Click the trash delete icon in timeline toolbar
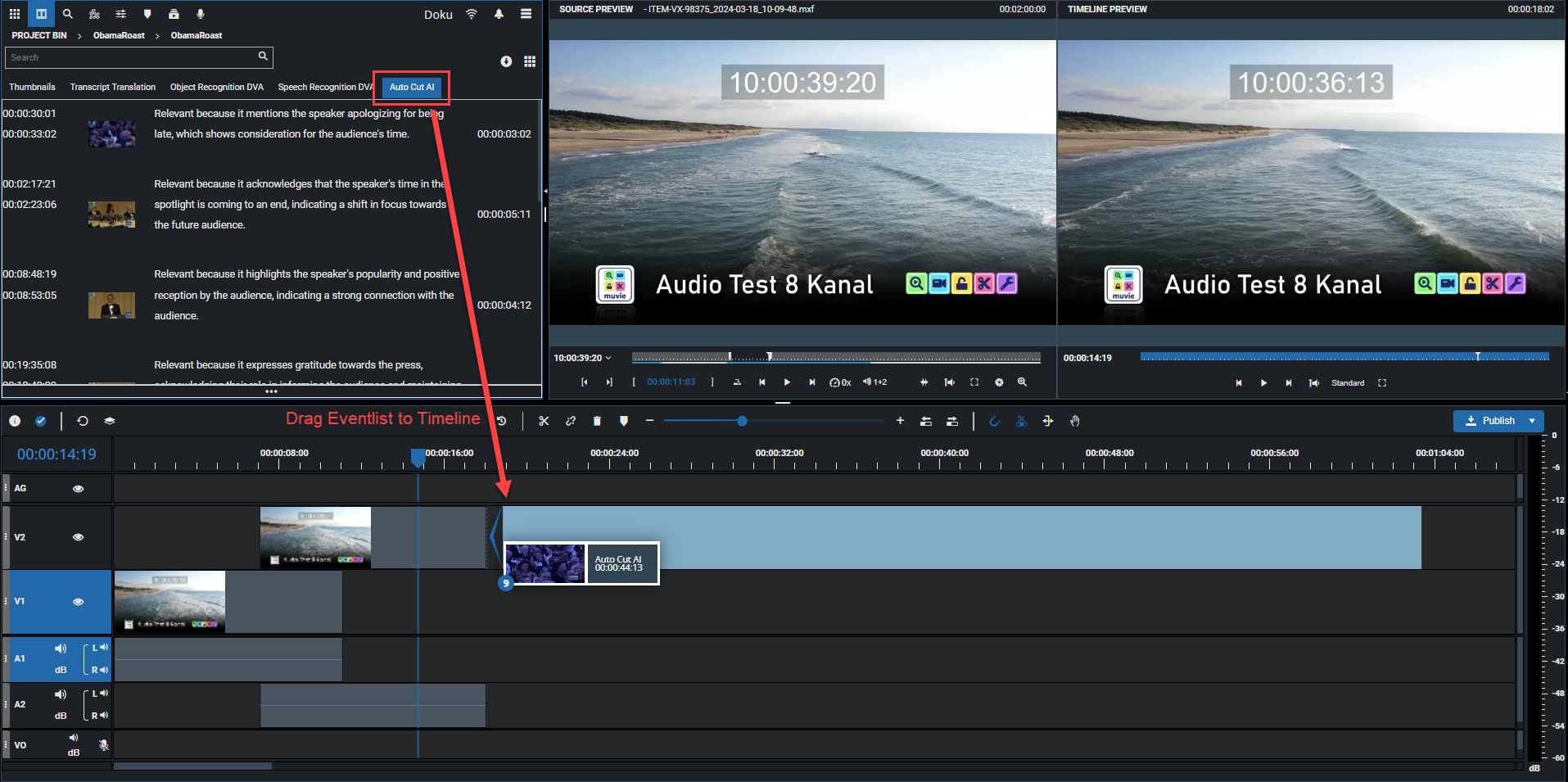The width and height of the screenshot is (1568, 782). [x=597, y=421]
